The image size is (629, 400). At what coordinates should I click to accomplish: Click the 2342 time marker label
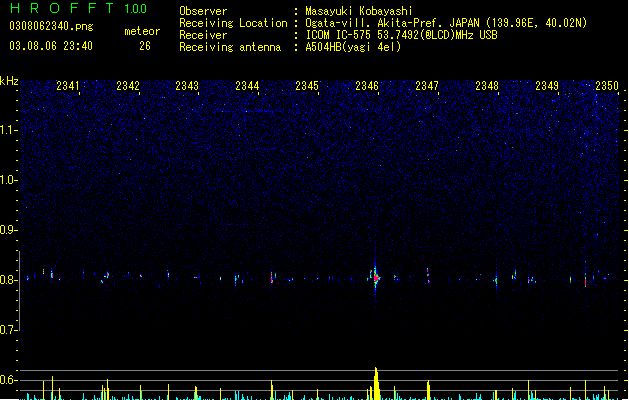coord(128,85)
